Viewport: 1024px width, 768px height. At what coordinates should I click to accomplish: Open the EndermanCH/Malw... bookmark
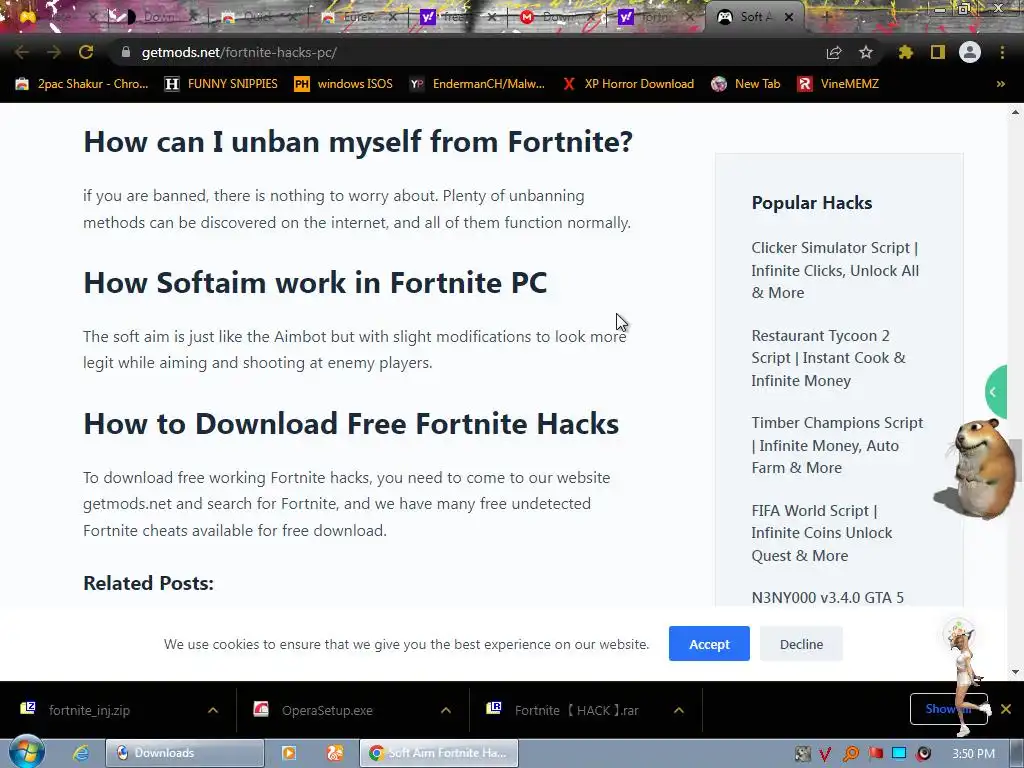(x=477, y=84)
